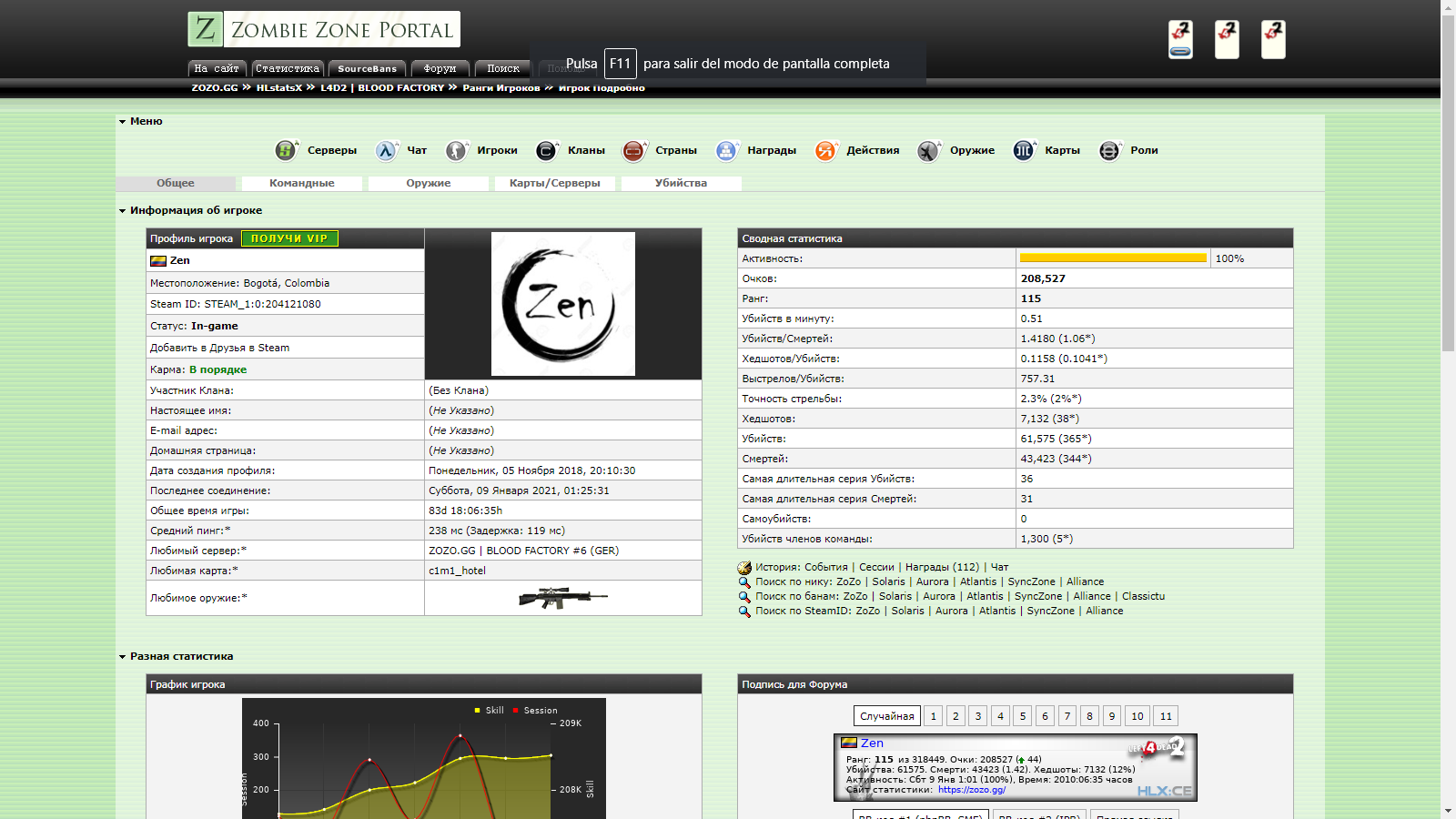Screen dimensions: 1456x819
Task: Click the yellow activity progress bar
Action: tap(1113, 258)
